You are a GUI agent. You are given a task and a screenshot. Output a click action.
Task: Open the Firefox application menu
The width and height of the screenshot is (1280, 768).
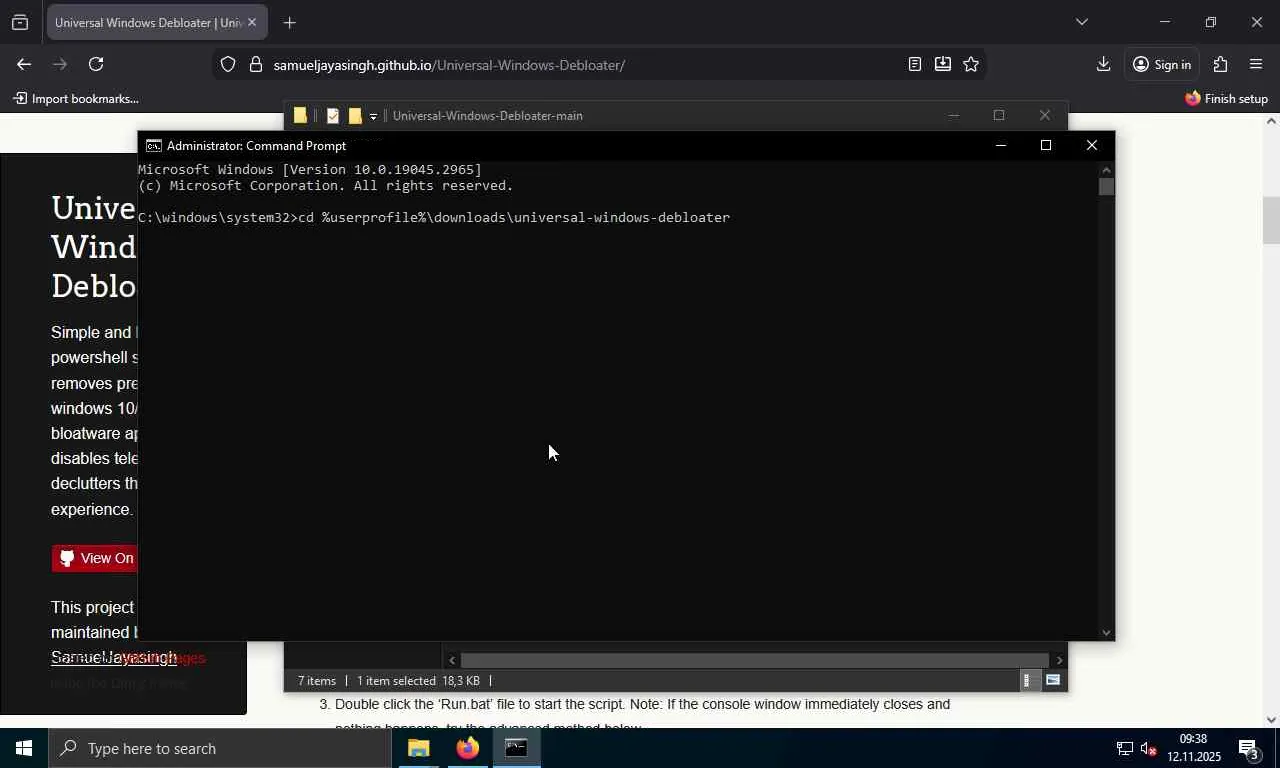1256,64
